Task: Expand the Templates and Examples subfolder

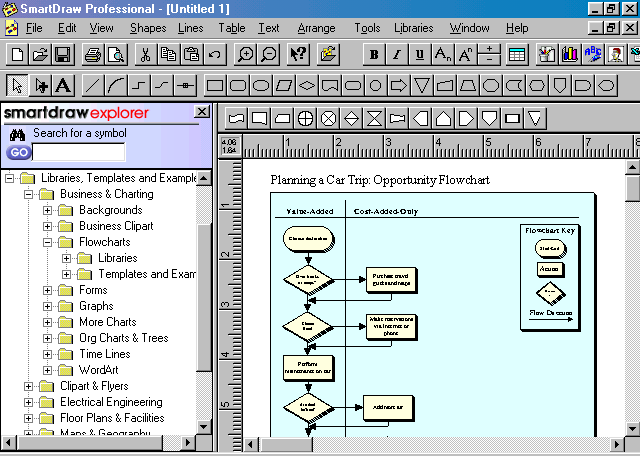Action: pyautogui.click(x=67, y=274)
